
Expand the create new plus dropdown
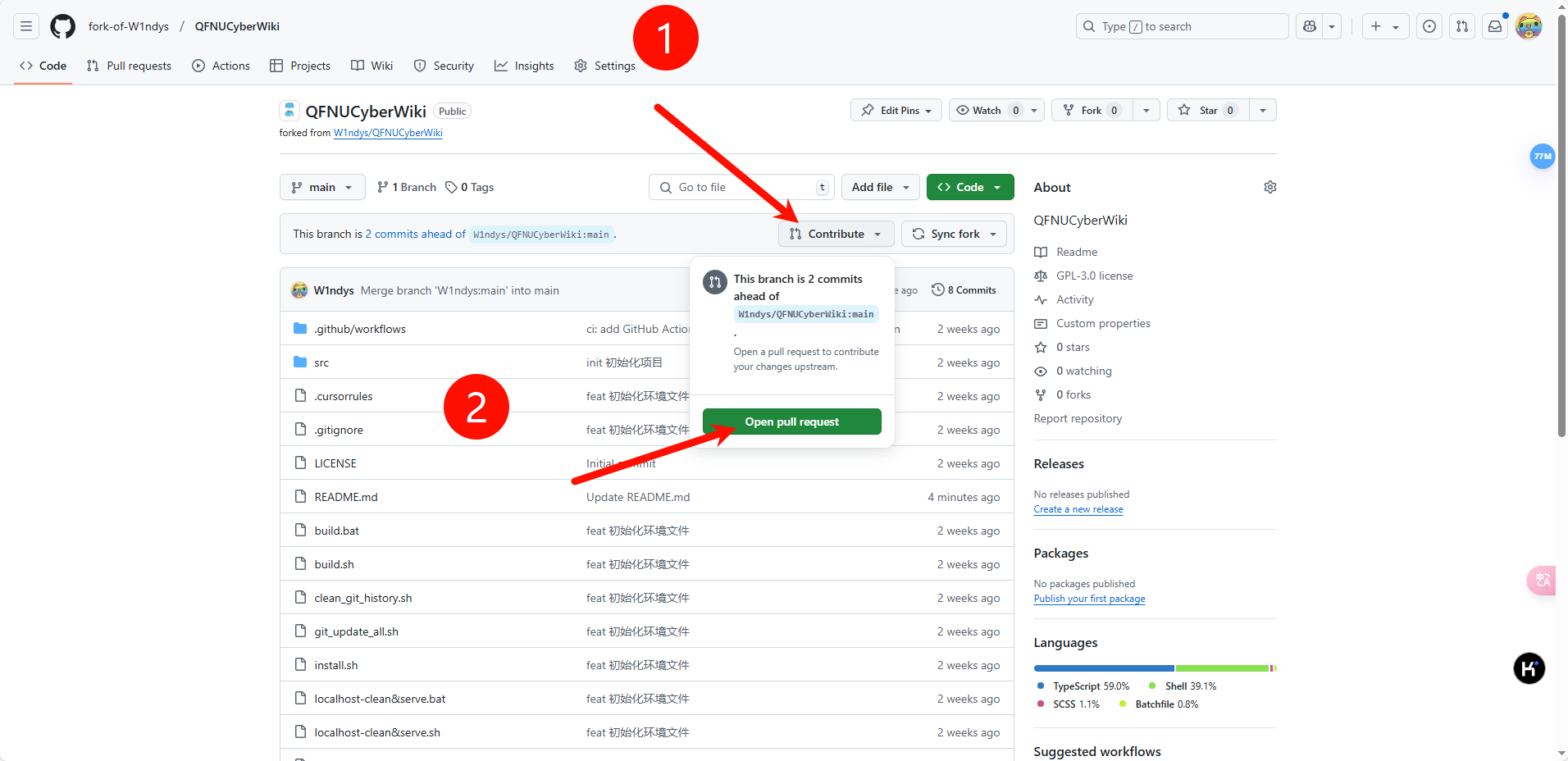[1386, 26]
